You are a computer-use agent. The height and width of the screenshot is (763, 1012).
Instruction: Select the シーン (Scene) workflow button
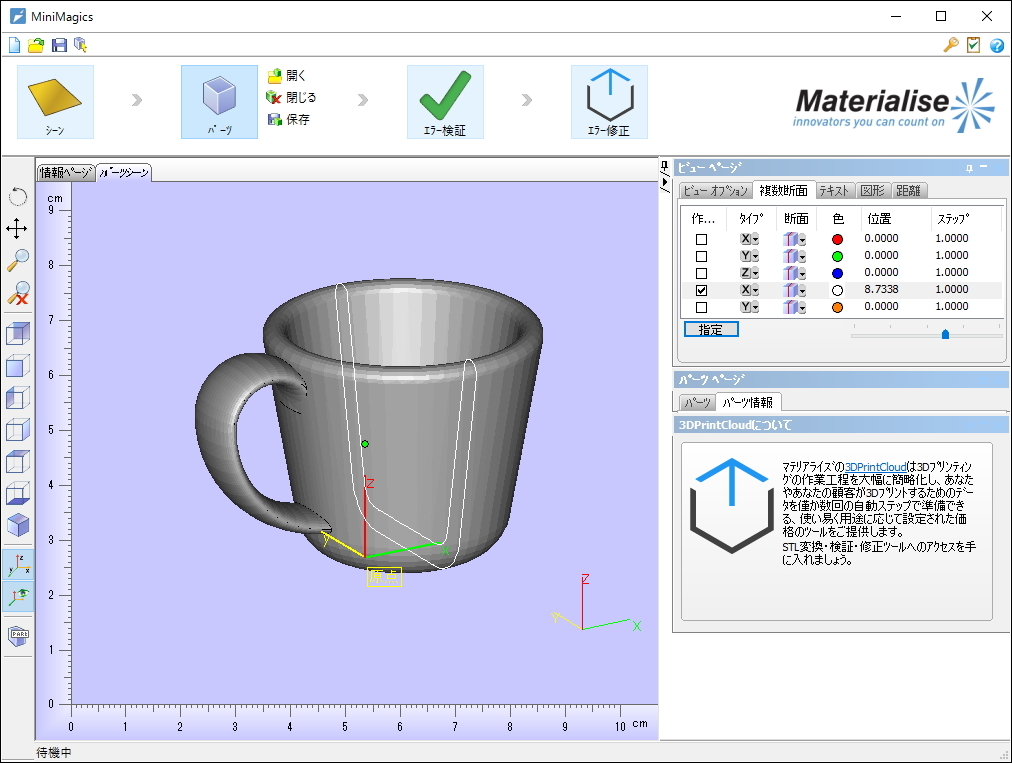pos(55,101)
